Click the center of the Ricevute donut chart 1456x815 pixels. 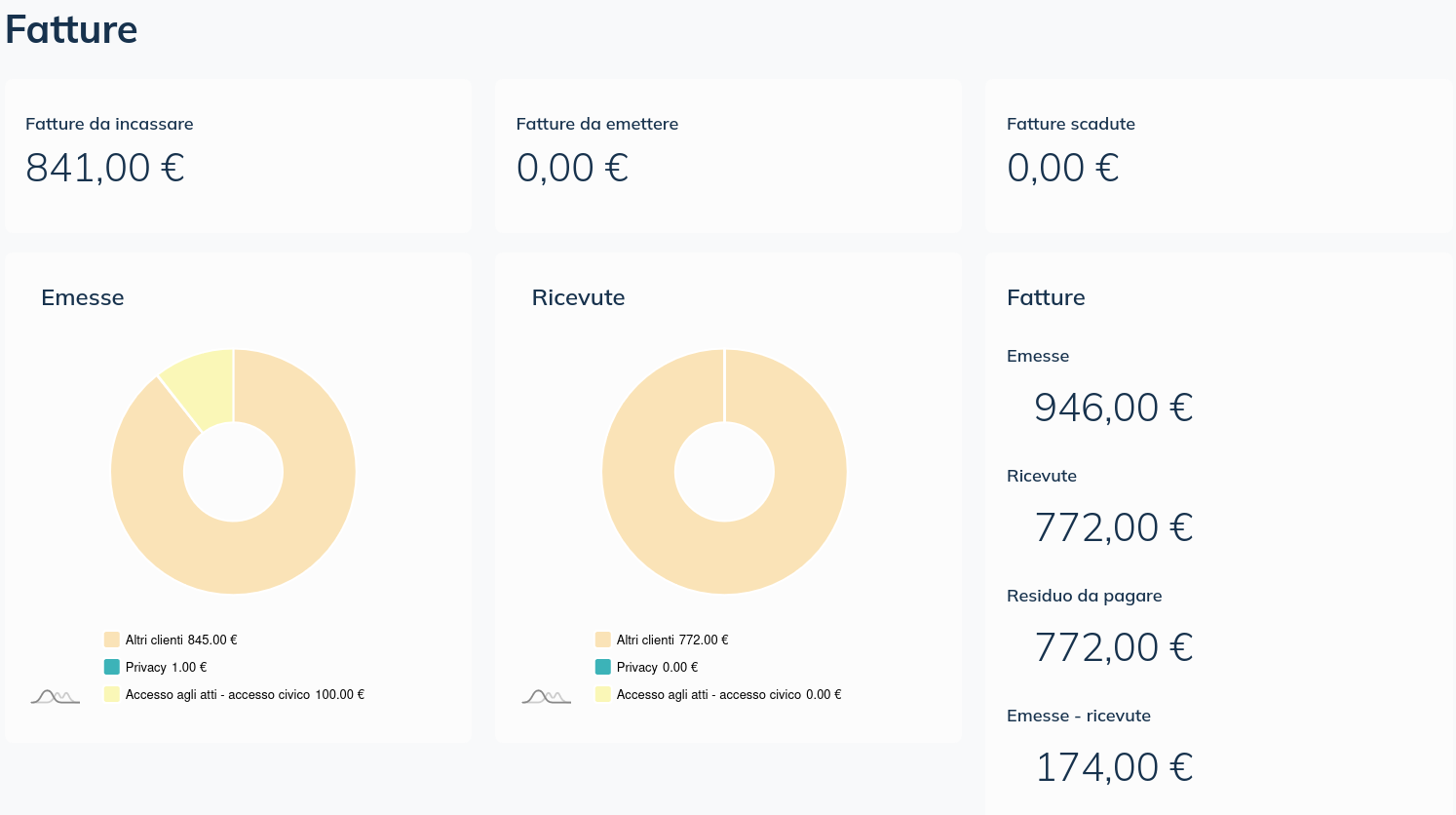pyautogui.click(x=724, y=471)
